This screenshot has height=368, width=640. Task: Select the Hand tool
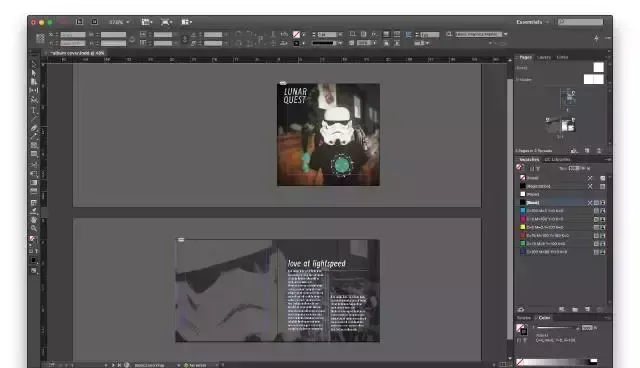34,220
